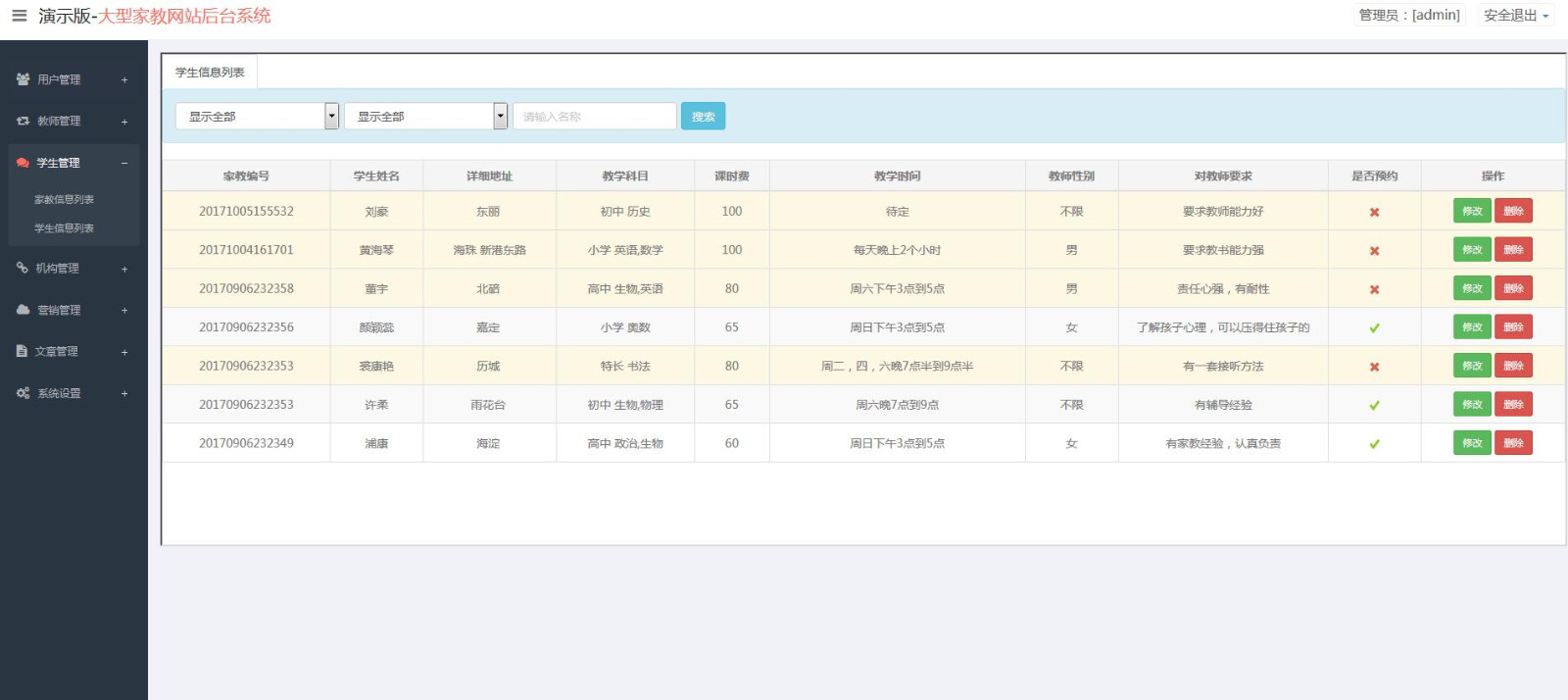Toggle the green check status for 许柔
The image size is (1568, 700).
tap(1374, 405)
